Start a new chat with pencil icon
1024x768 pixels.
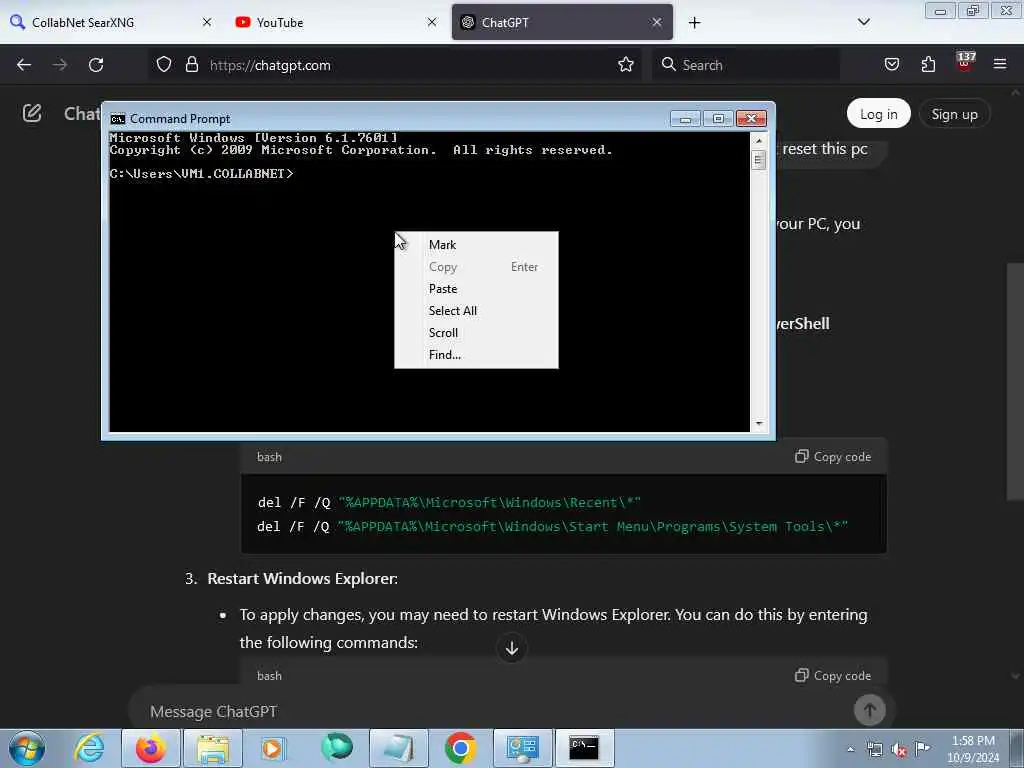pos(32,114)
